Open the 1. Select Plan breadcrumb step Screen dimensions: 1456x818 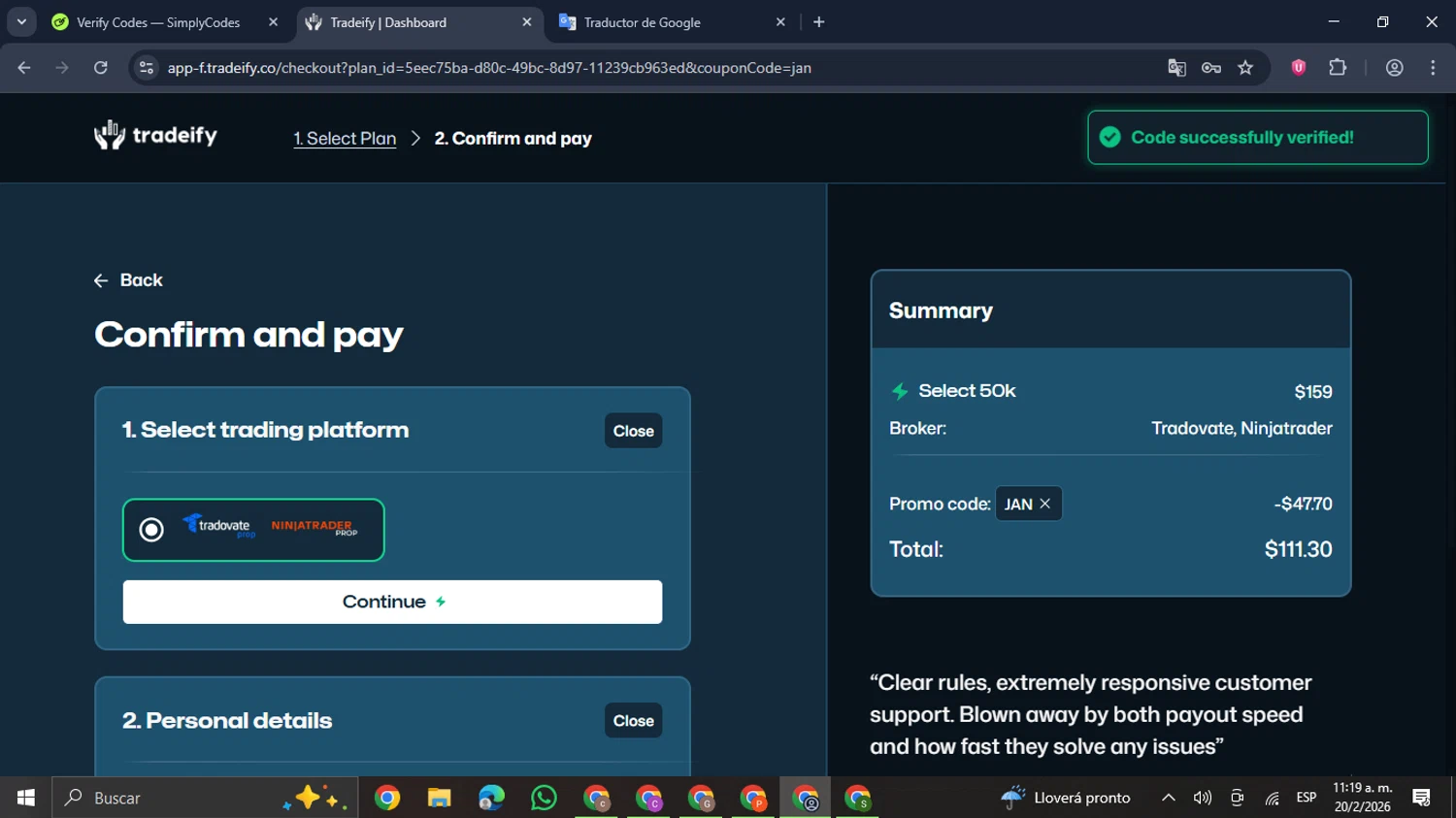pyautogui.click(x=345, y=139)
